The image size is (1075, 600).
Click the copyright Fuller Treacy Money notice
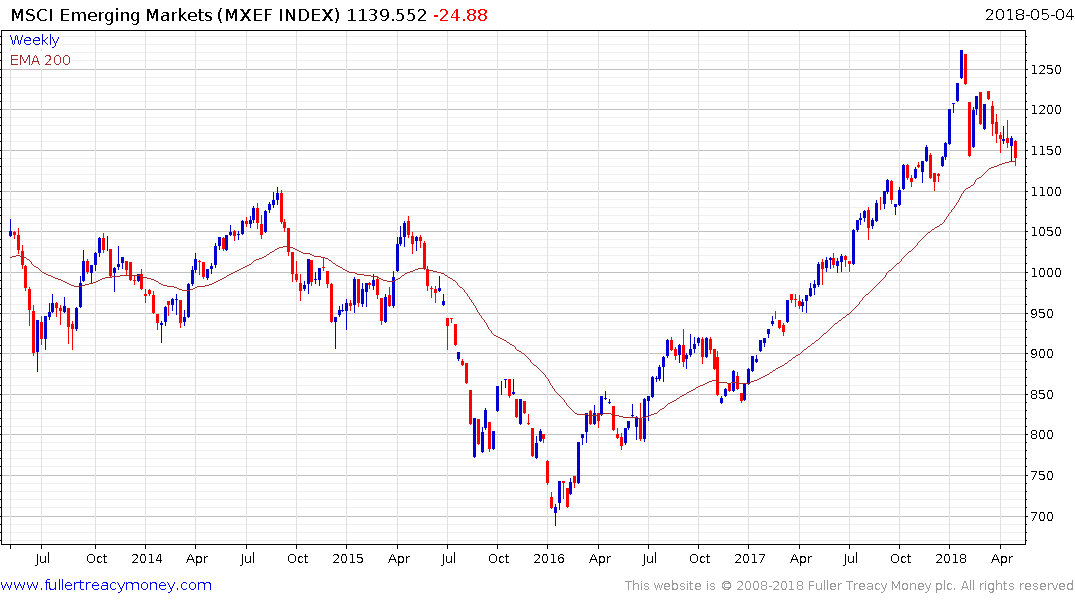pos(849,586)
